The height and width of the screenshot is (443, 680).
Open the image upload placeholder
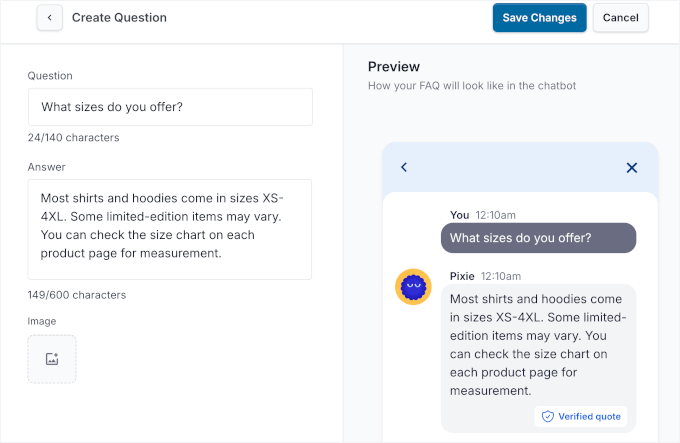coord(52,359)
